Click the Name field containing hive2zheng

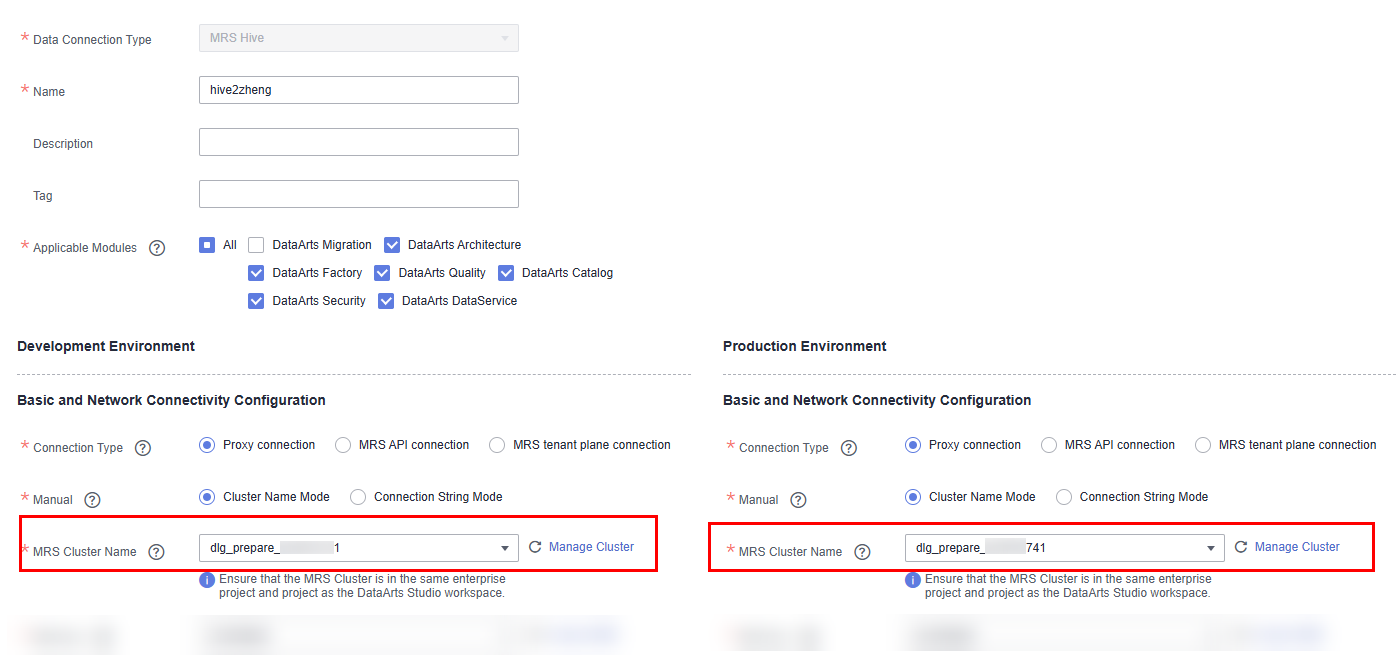click(359, 90)
